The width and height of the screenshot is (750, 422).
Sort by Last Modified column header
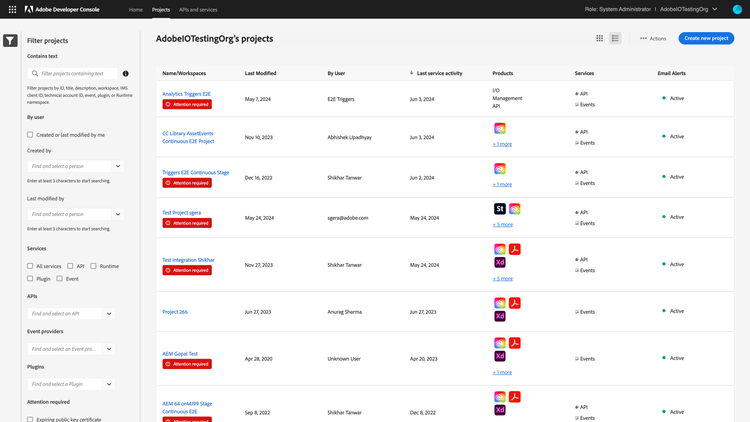(x=261, y=73)
